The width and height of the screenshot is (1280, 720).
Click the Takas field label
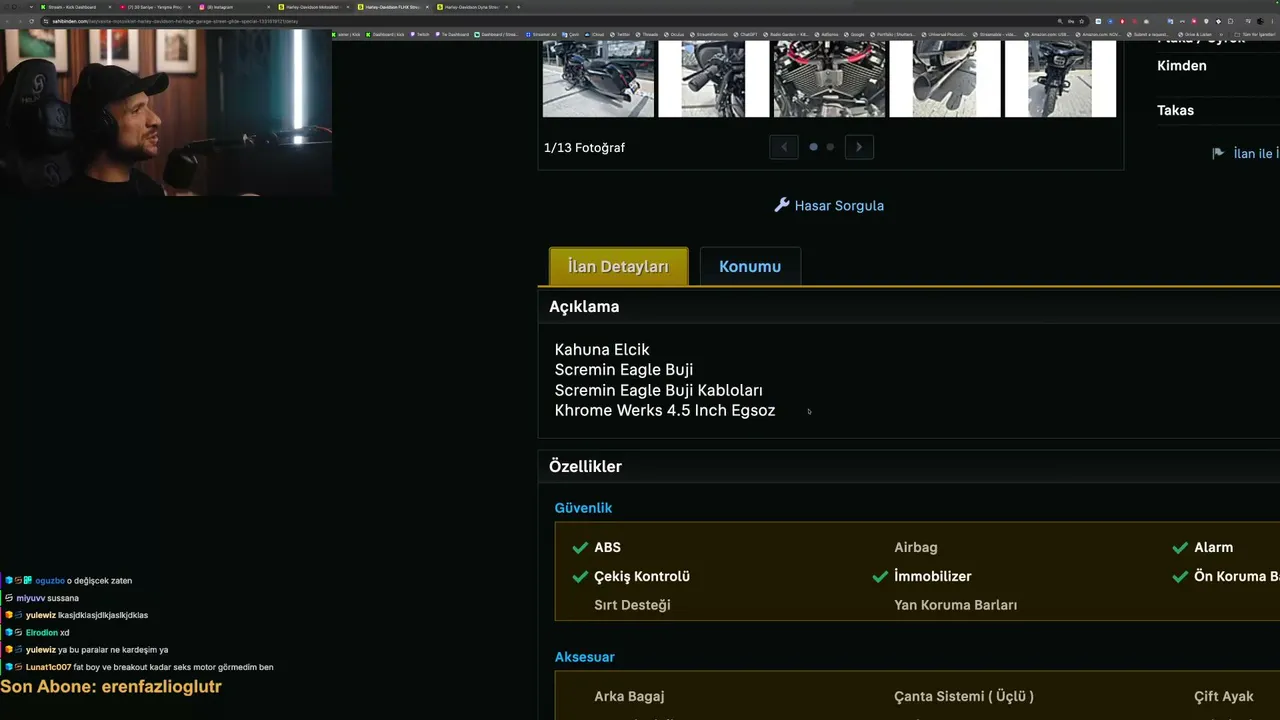tap(1175, 110)
